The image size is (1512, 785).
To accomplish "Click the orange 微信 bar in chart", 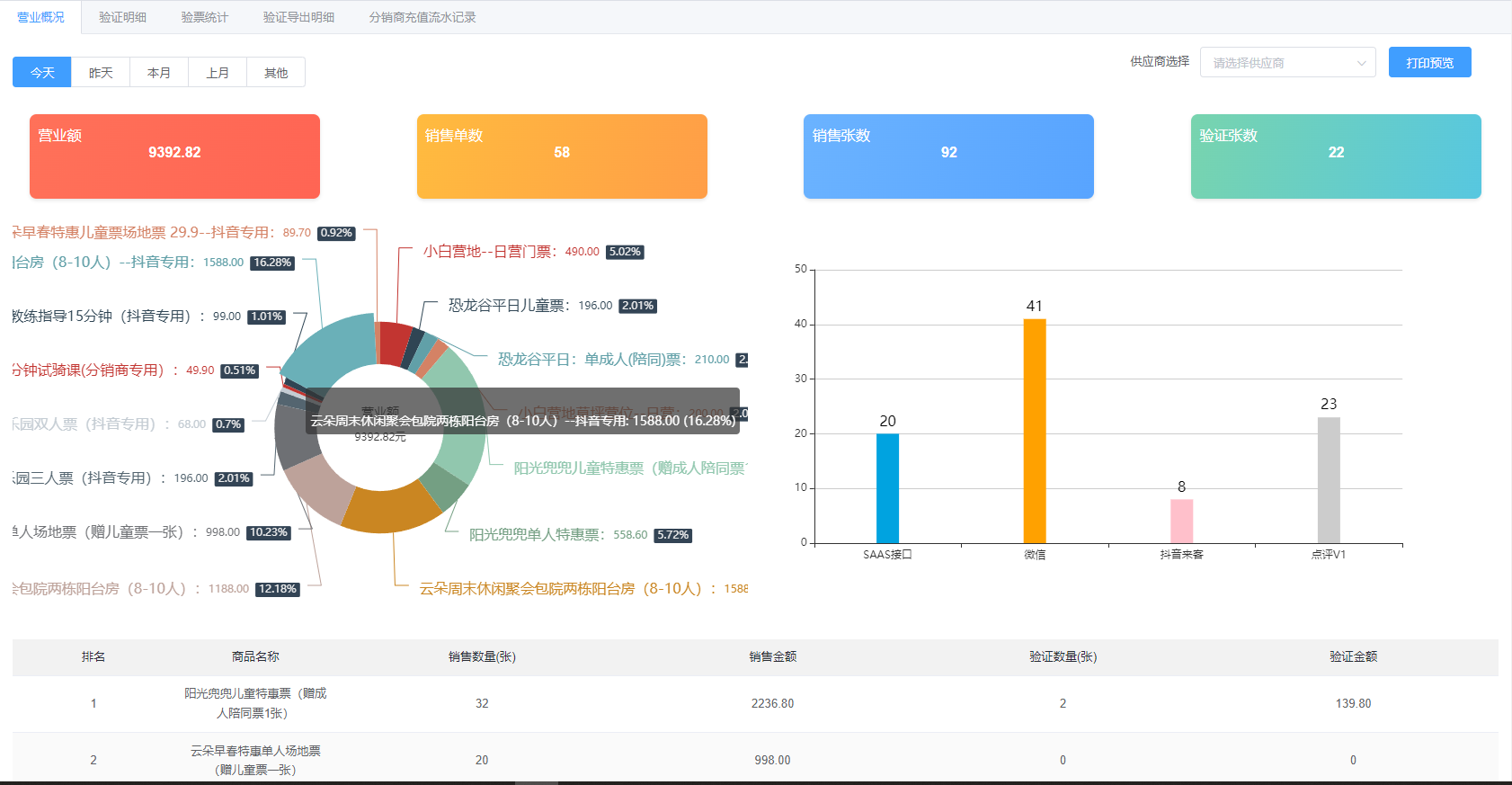I will click(1035, 432).
